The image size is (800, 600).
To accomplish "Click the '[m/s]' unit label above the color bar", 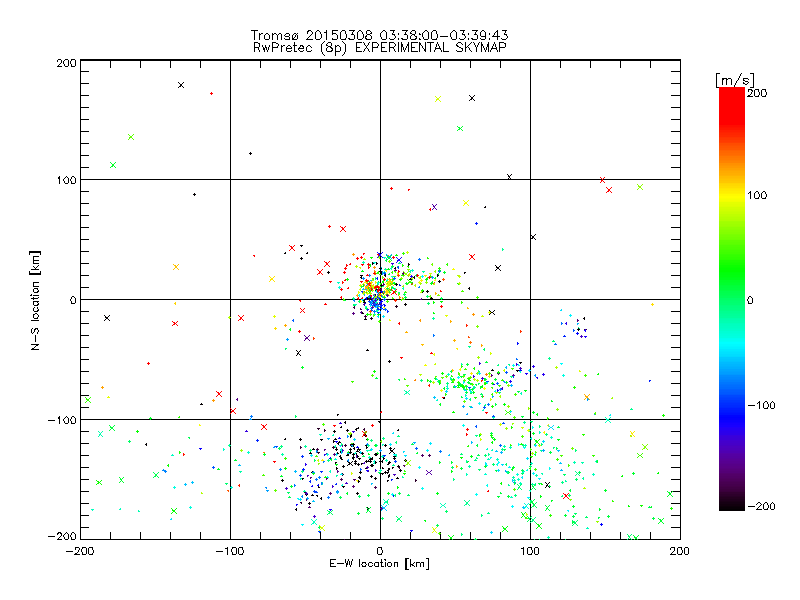I will pos(734,80).
